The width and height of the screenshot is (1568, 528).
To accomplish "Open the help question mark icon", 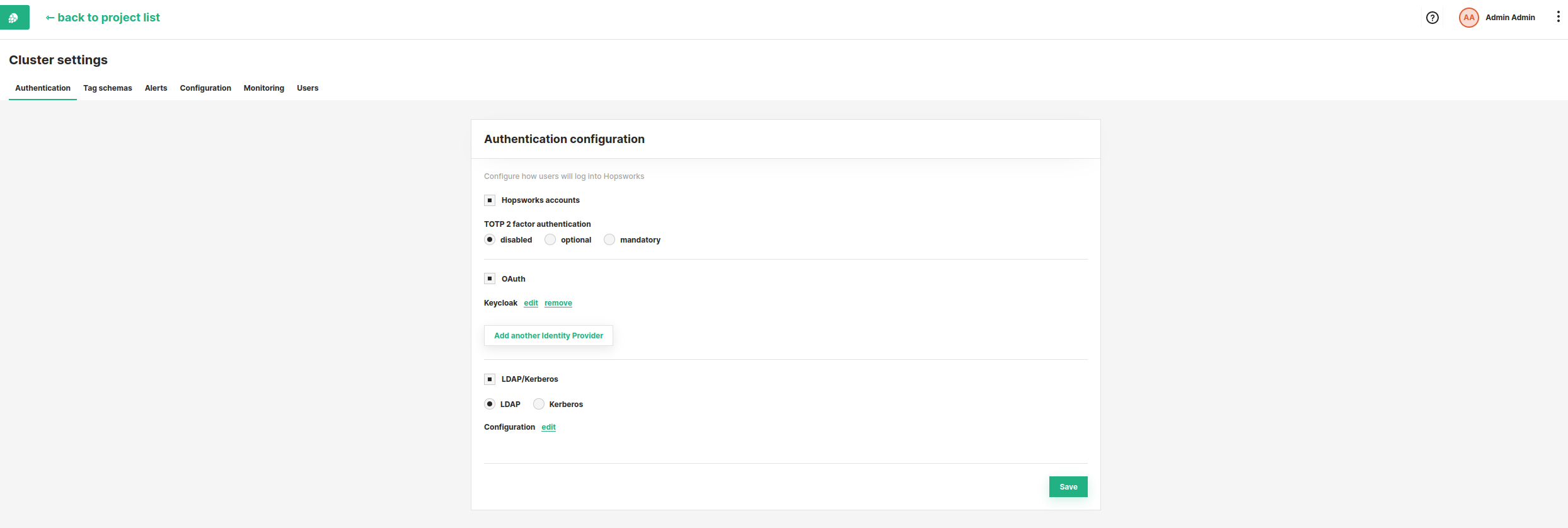I will (1432, 18).
